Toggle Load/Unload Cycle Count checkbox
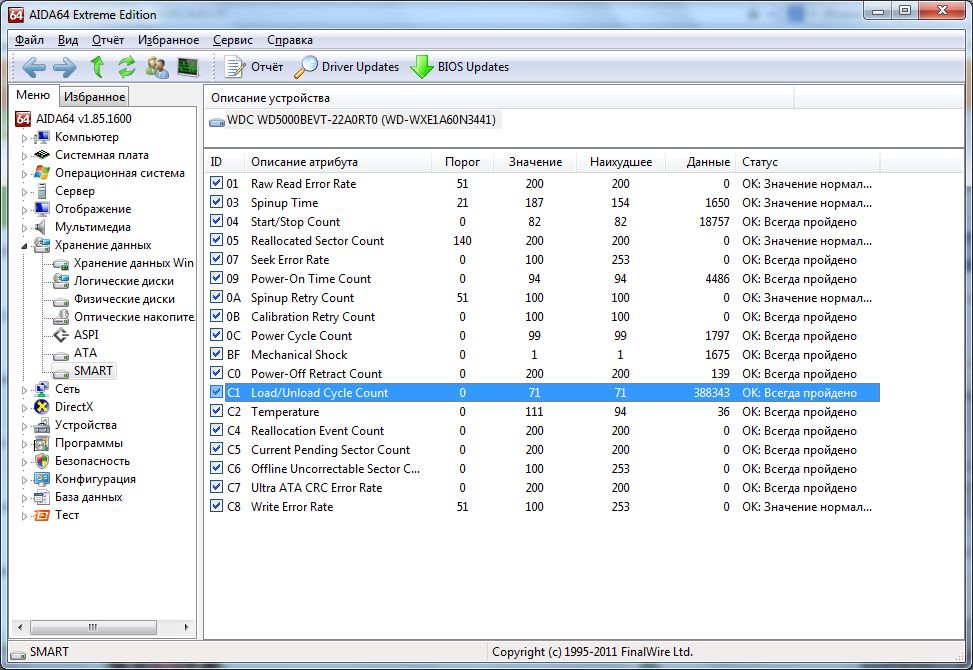 point(216,392)
